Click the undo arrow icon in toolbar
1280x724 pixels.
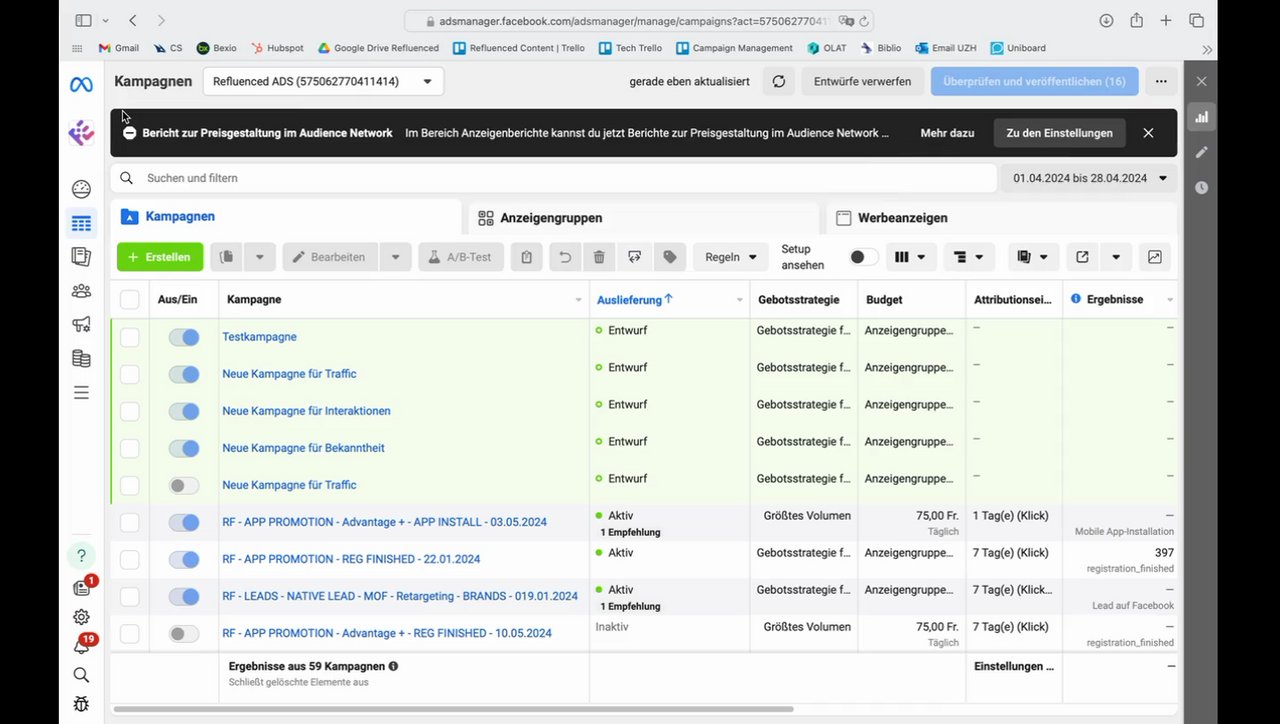(x=565, y=257)
